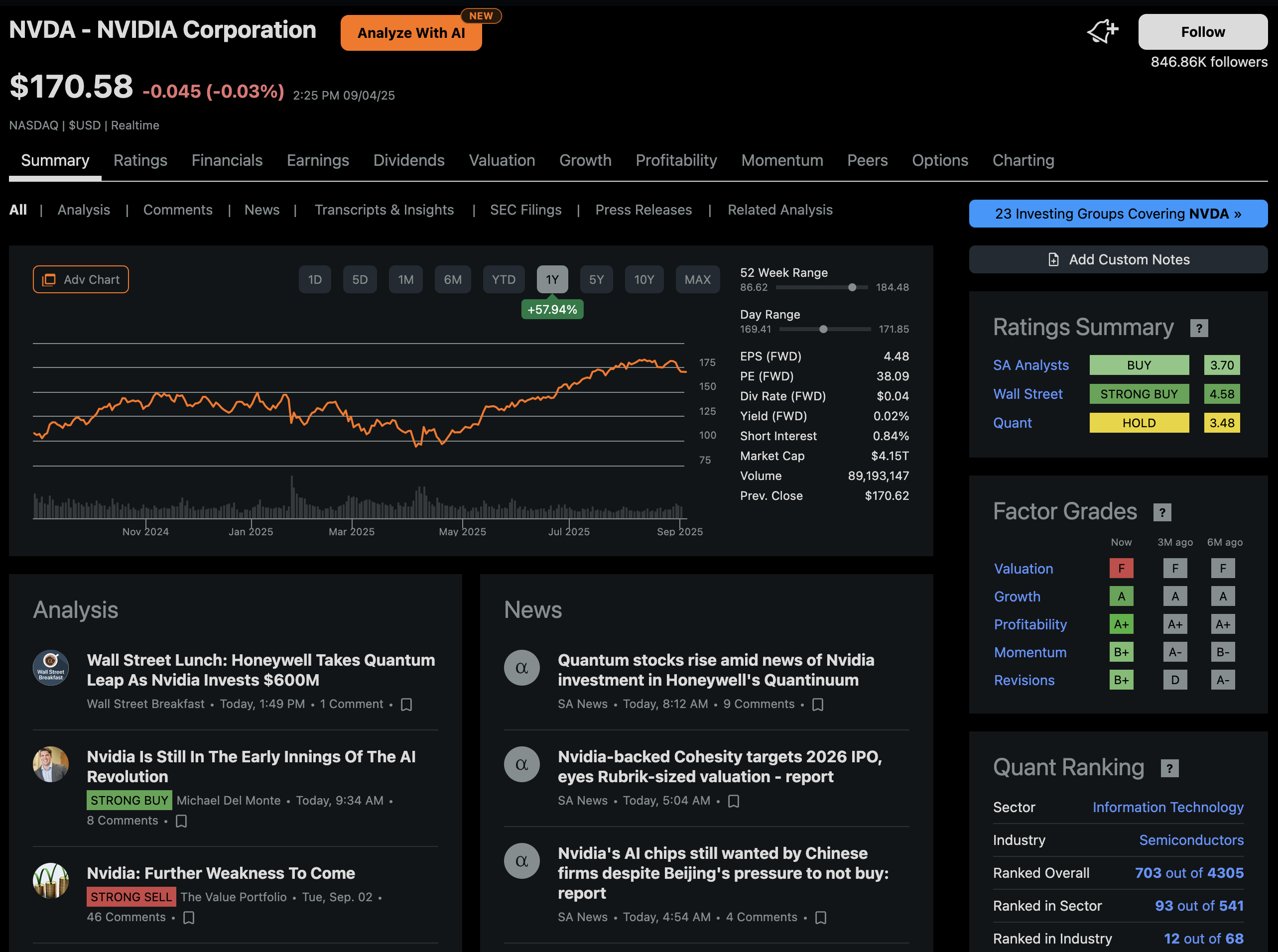Switch to the Valuation tab
Screen dimensions: 1278x952
click(x=502, y=160)
